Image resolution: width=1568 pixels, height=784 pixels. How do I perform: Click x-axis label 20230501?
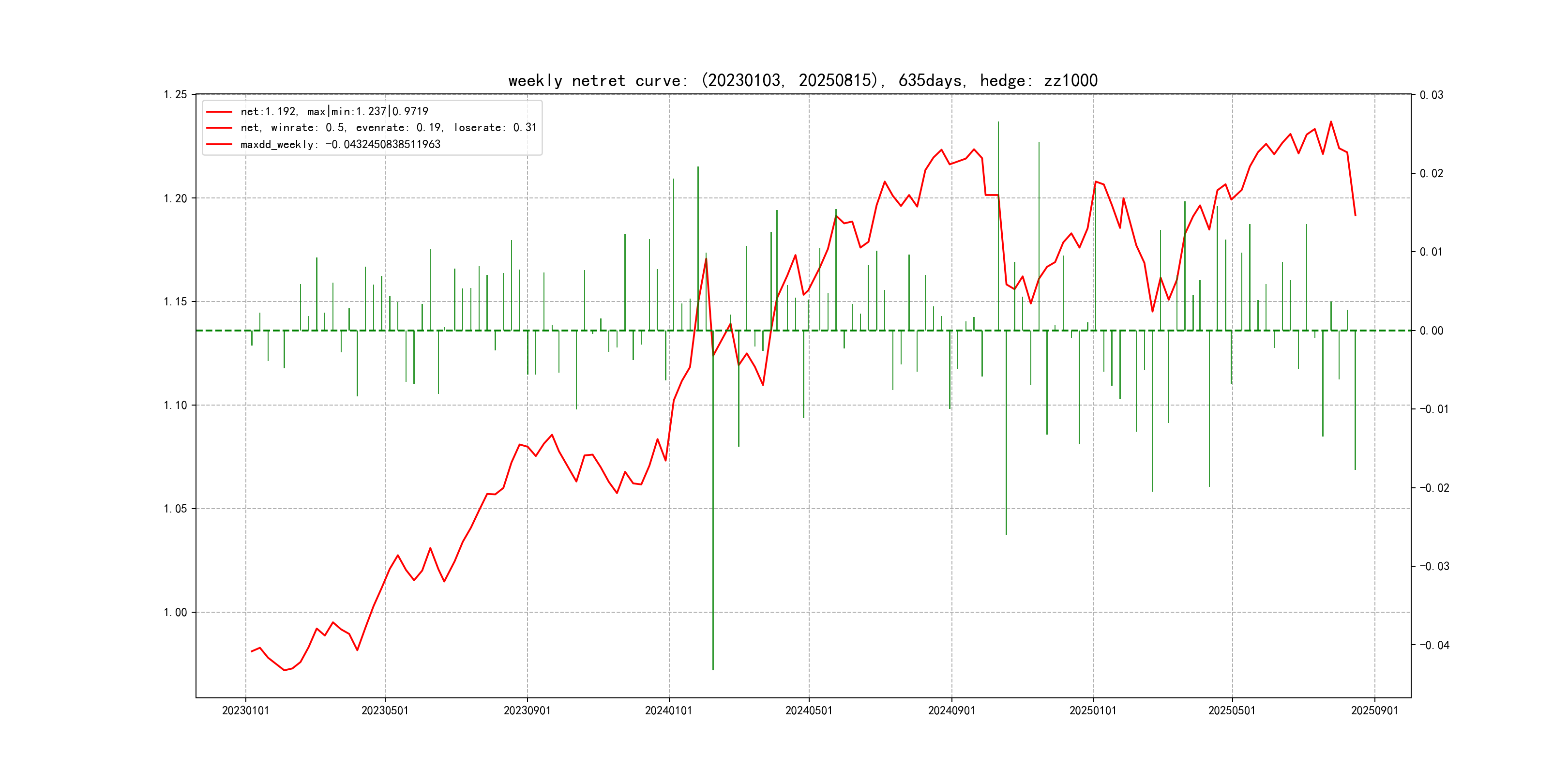pyautogui.click(x=385, y=711)
